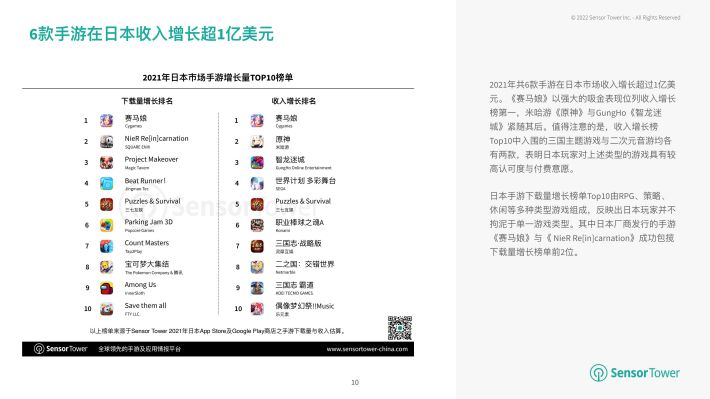Open the www.sensortower-china.com link
710x399 pixels.
pyautogui.click(x=367, y=349)
